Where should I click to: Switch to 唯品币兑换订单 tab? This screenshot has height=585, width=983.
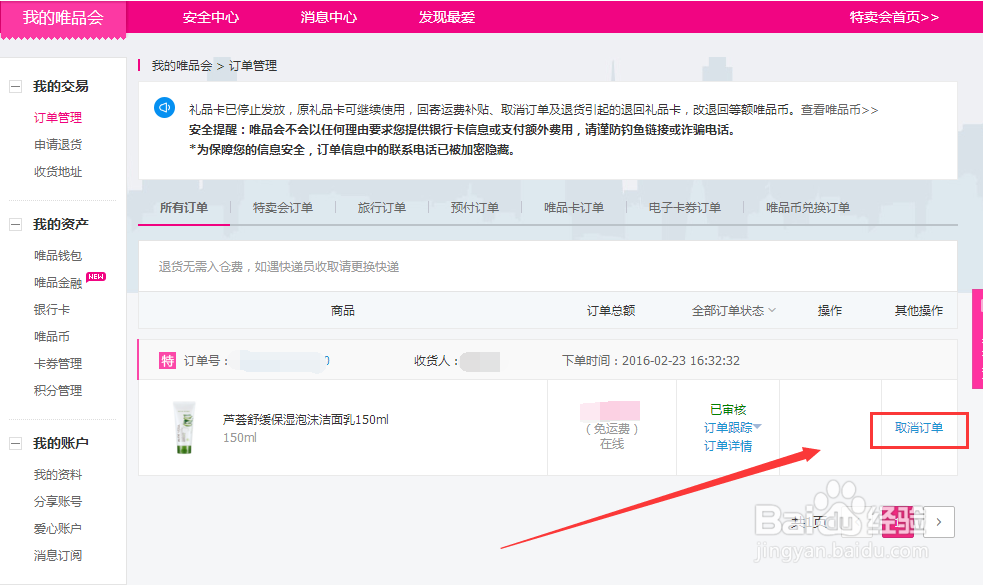(807, 208)
